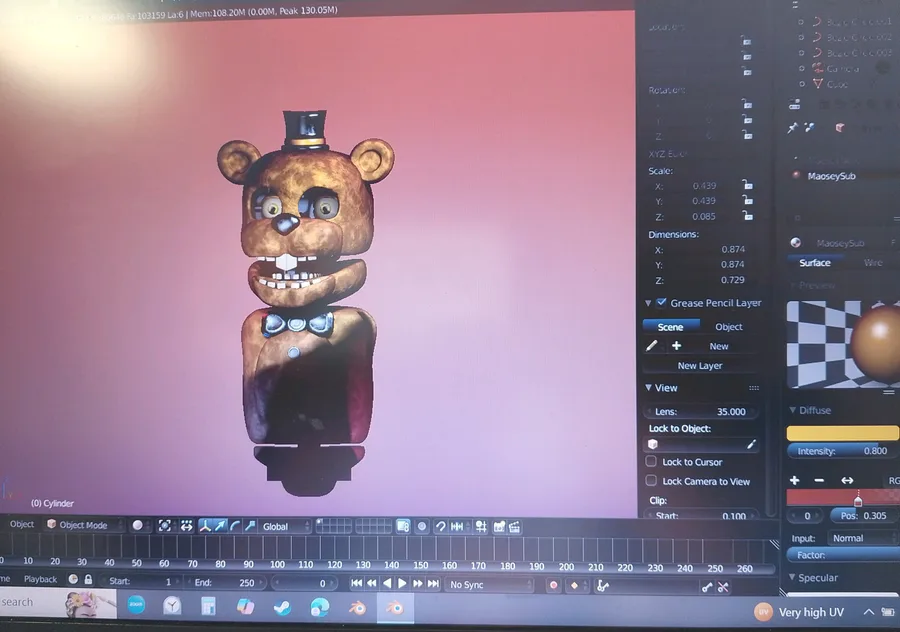Collapse the Grease Pencil Layer panel
Viewport: 900px width, 632px height.
648,303
